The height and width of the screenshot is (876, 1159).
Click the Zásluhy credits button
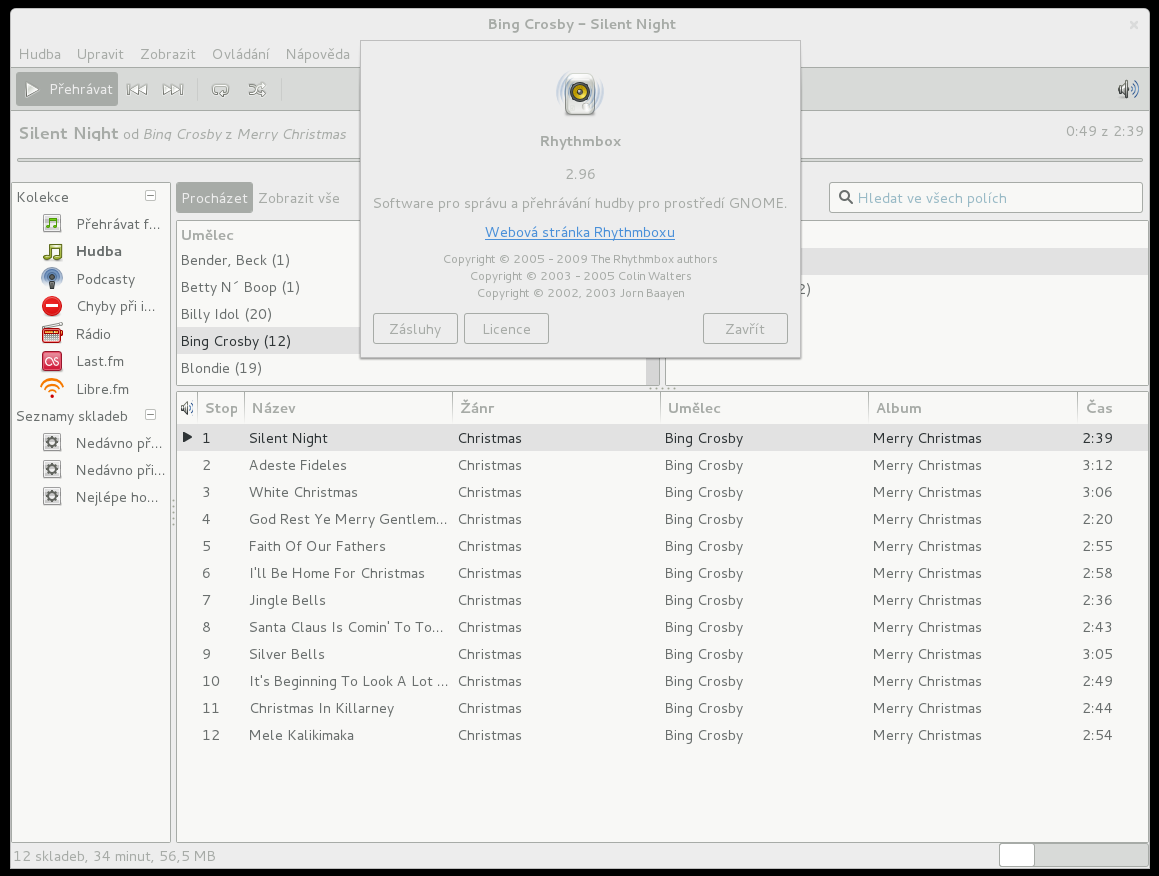point(415,329)
